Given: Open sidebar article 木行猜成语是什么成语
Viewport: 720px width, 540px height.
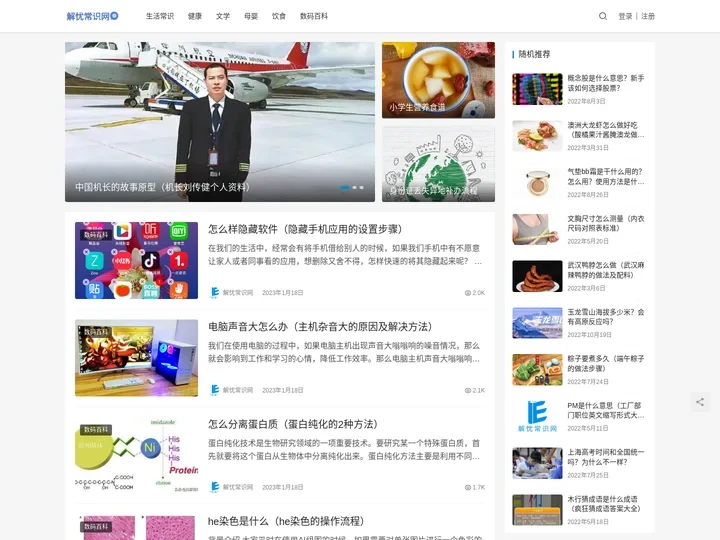Looking at the screenshot, I should 606,504.
